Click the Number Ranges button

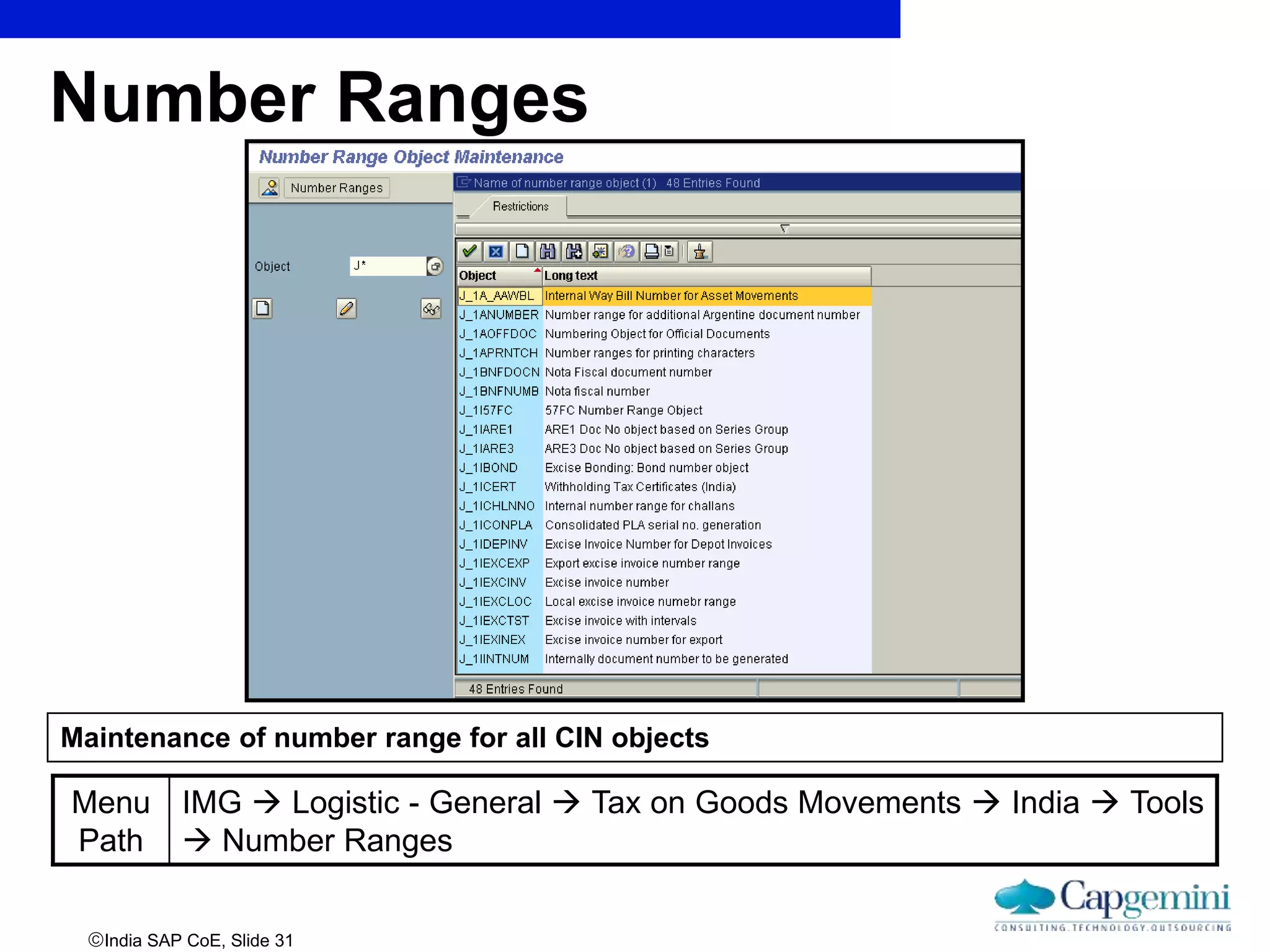[337, 188]
